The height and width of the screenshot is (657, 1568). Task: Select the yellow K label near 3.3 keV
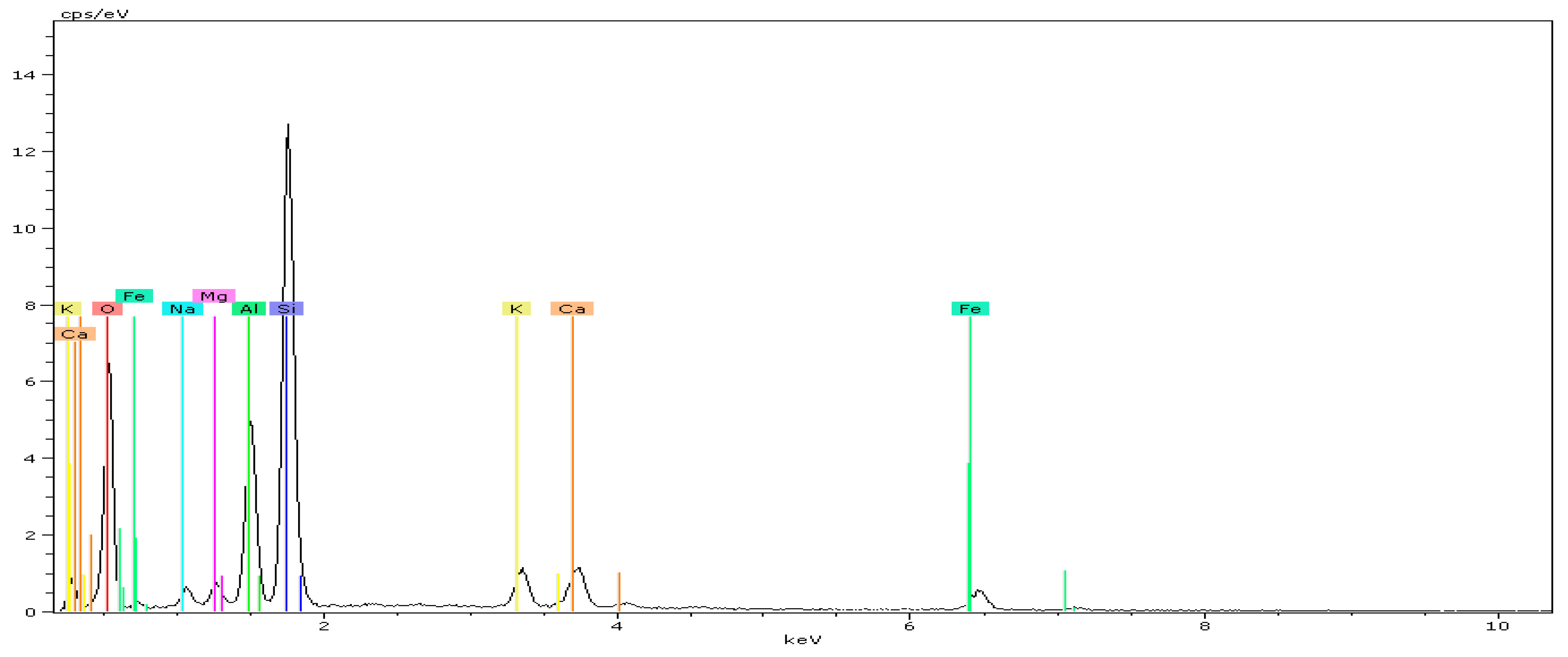click(x=516, y=309)
